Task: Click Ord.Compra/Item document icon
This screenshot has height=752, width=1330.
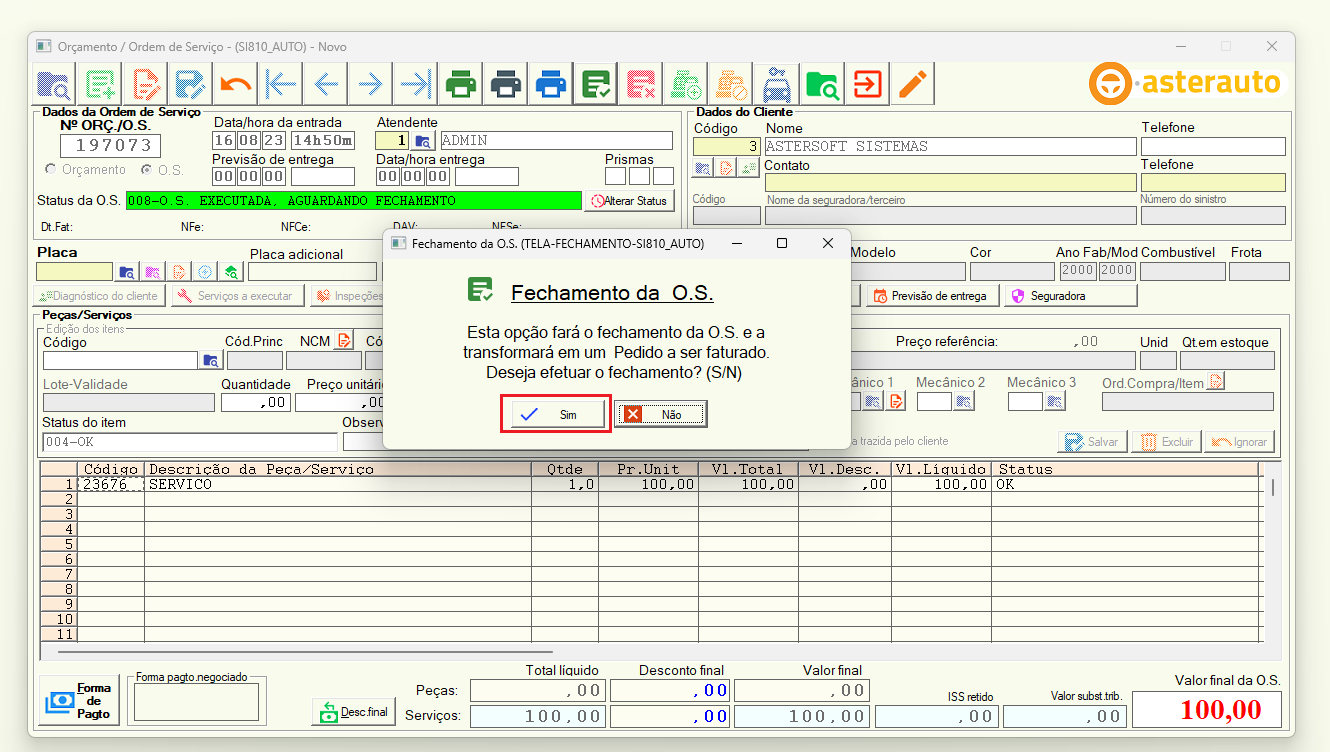Action: point(1216,382)
